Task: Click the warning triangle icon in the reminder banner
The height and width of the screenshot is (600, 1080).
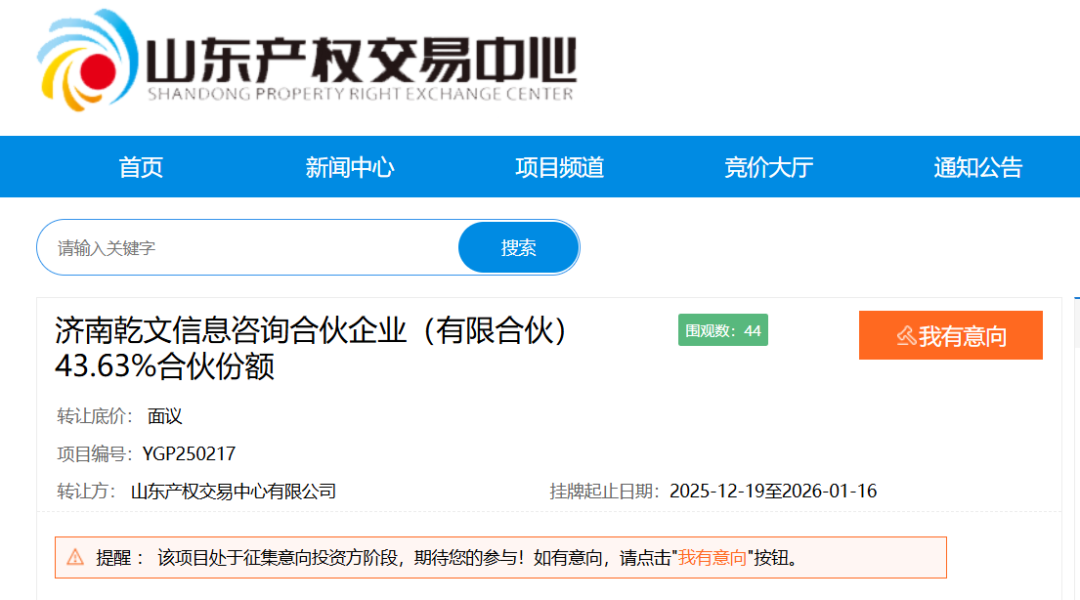Action: [x=75, y=557]
